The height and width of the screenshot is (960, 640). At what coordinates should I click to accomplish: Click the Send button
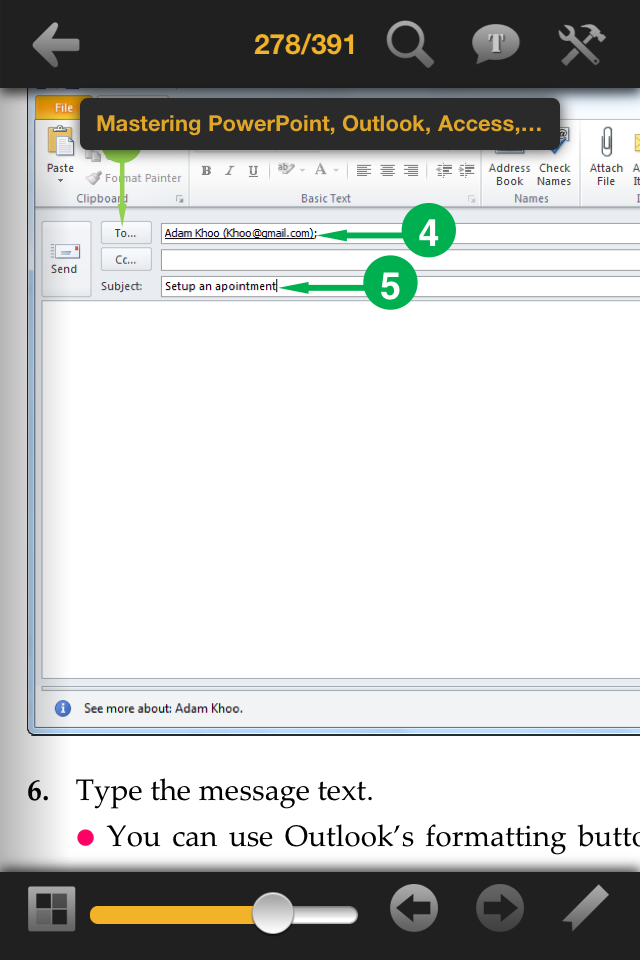point(66,259)
